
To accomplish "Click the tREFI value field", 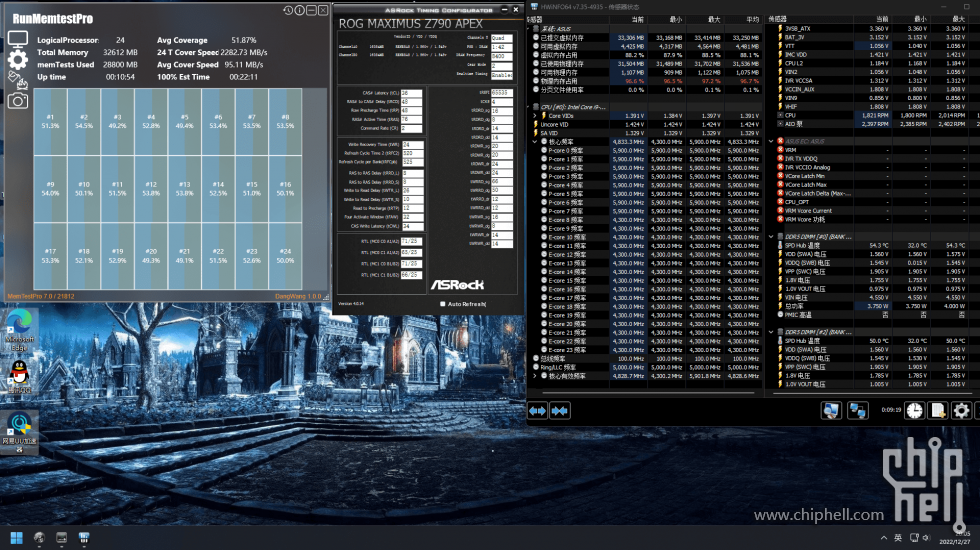I will coord(502,92).
